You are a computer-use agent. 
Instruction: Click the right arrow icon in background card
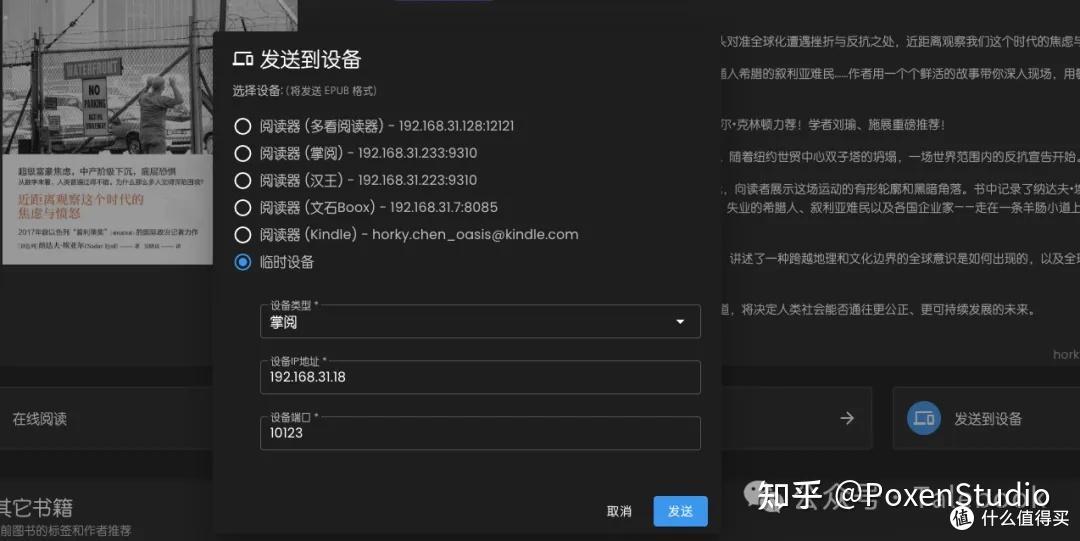[x=847, y=418]
